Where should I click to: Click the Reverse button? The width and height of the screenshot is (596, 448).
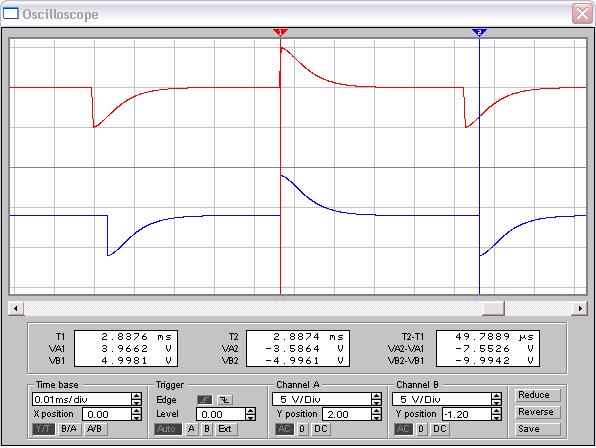pos(538,412)
